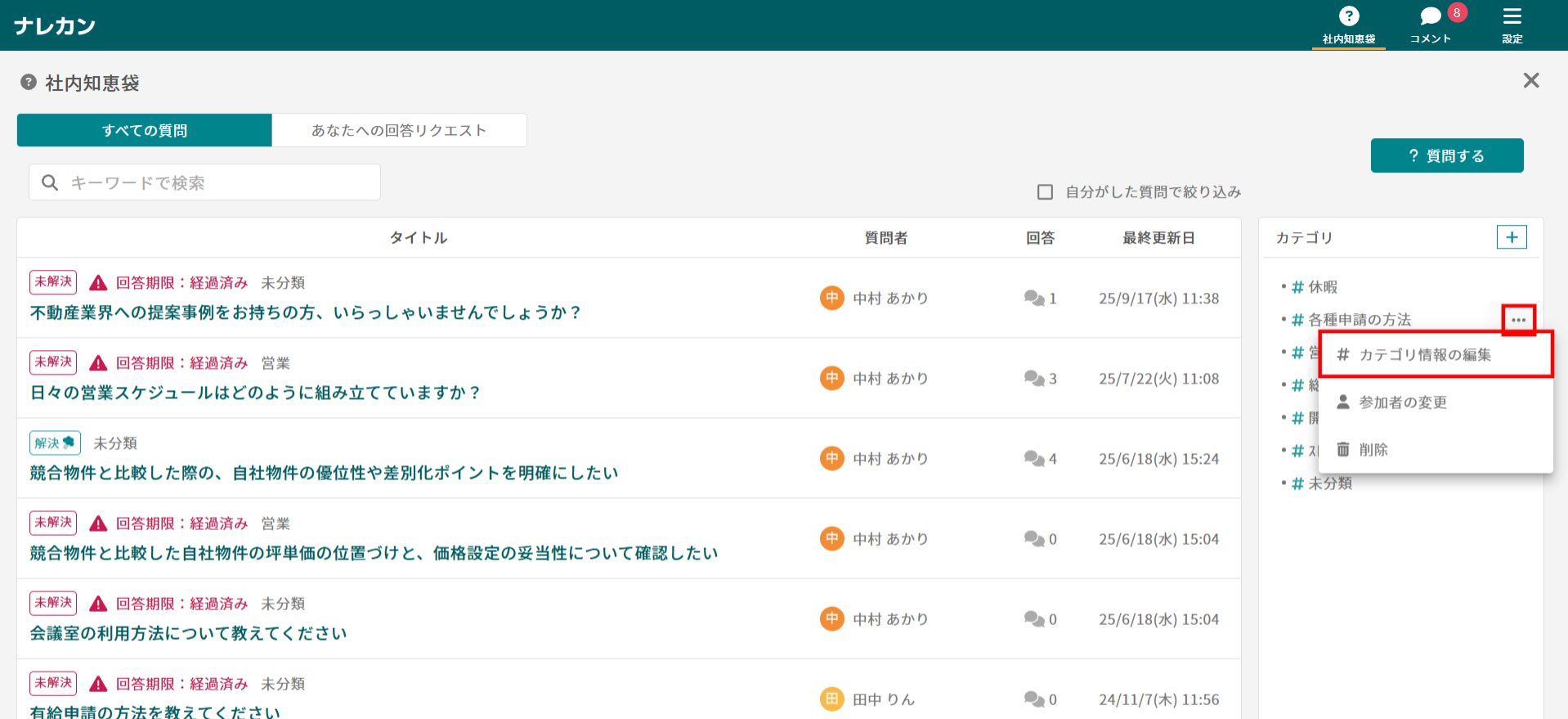Screen dimensions: 1568x719
Task: Click the 質問する button
Action: pos(1447,155)
